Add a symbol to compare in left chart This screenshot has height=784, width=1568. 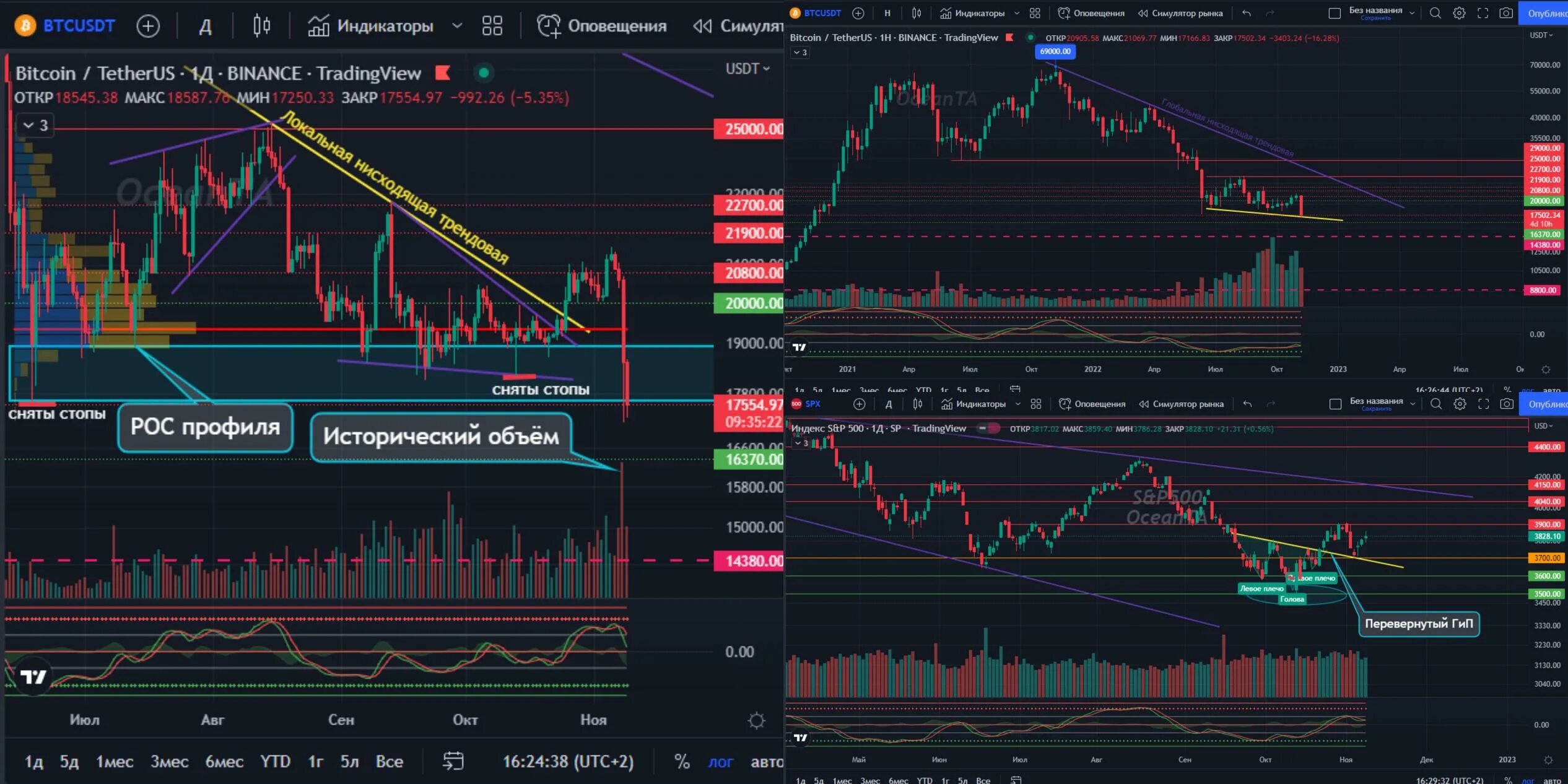pyautogui.click(x=148, y=26)
